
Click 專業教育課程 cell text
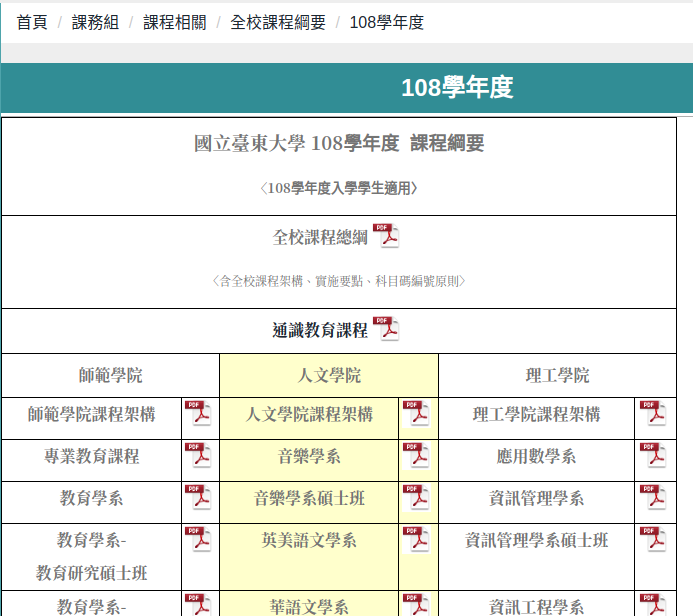tap(91, 456)
